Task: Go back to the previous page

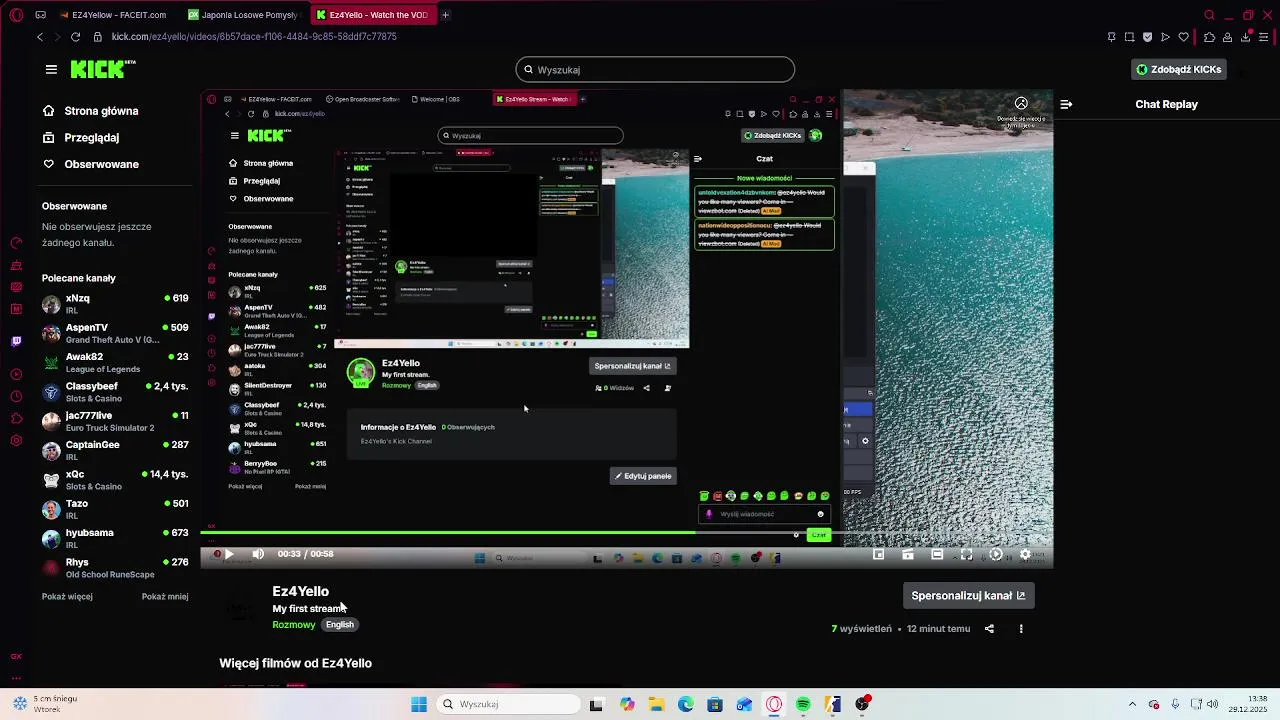Action: point(40,37)
